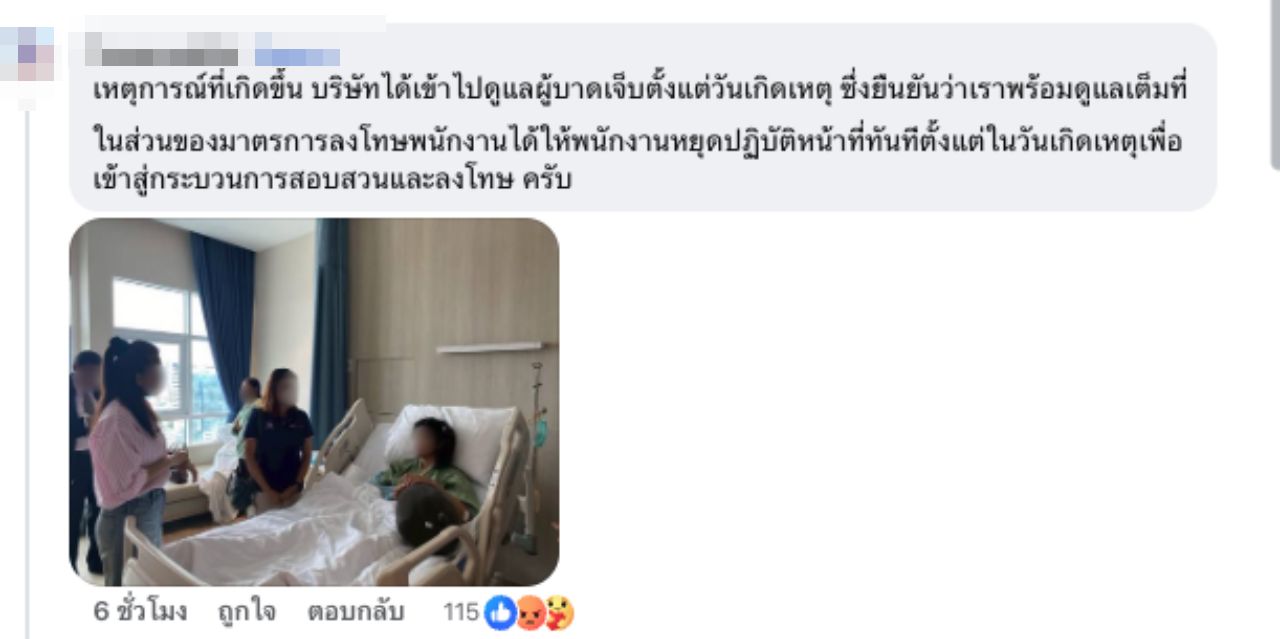Screen dimensions: 1280x639
Task: Open the 6 ชั่วโมง timestamp link
Action: pos(140,613)
